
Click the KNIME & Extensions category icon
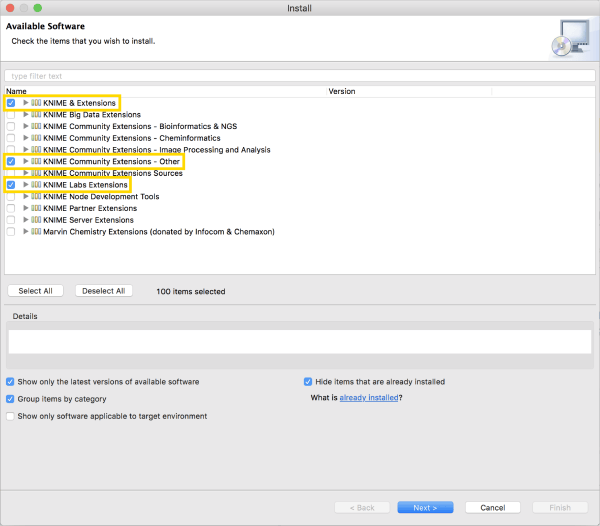[x=36, y=103]
